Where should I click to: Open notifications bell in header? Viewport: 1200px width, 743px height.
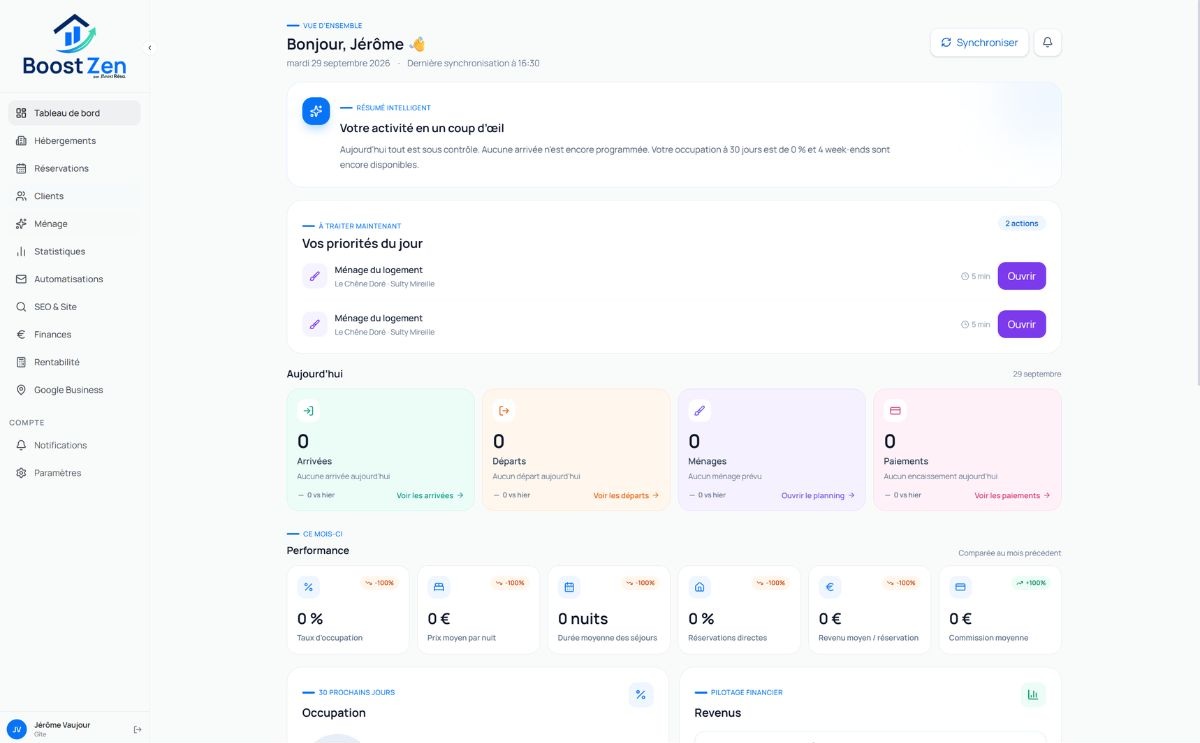coord(1047,42)
